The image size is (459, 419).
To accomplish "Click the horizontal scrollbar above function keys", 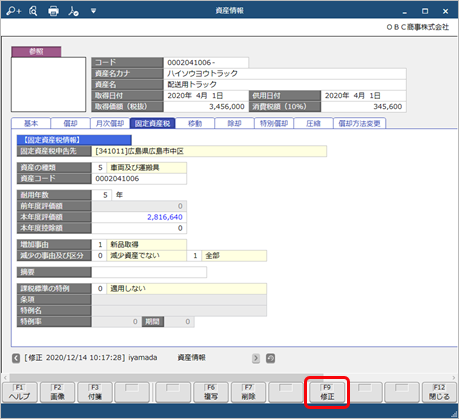I will point(167,378).
